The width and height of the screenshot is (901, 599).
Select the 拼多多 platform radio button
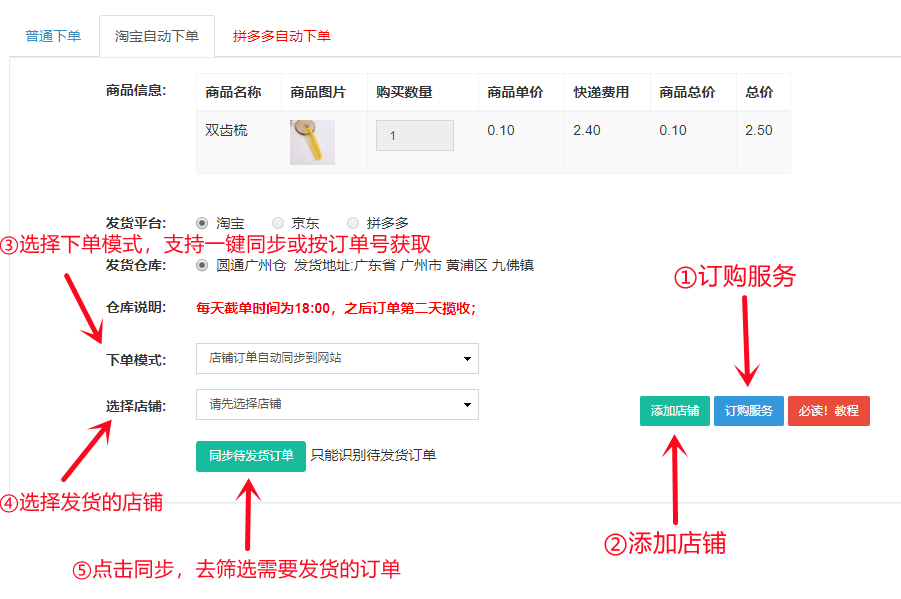[353, 223]
